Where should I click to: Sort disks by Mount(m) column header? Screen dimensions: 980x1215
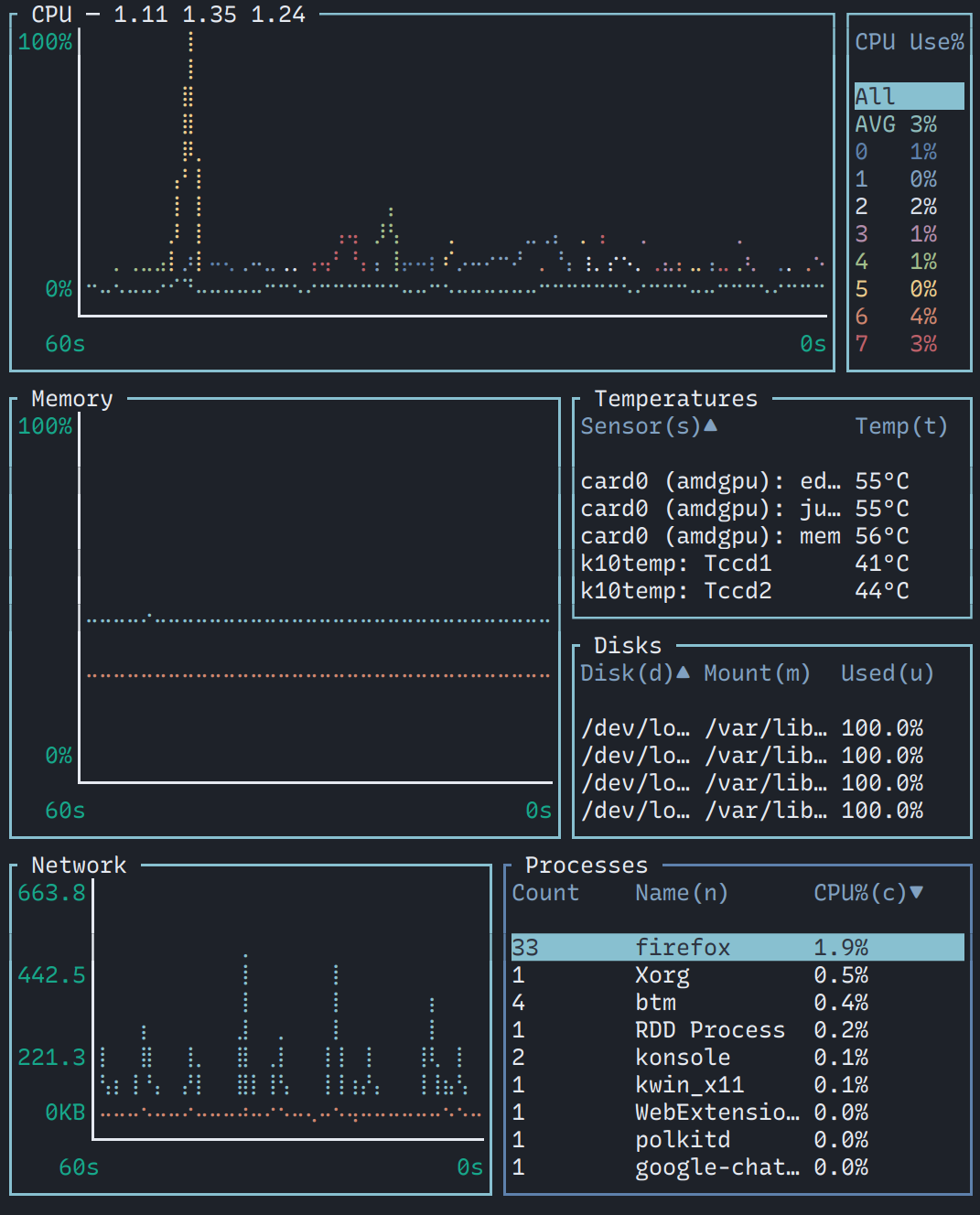coord(757,673)
